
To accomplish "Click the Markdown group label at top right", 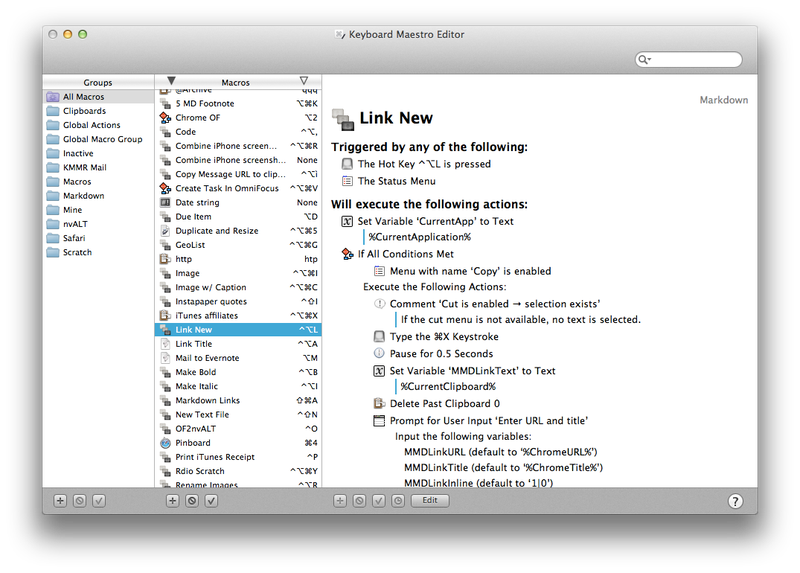I will coord(723,100).
